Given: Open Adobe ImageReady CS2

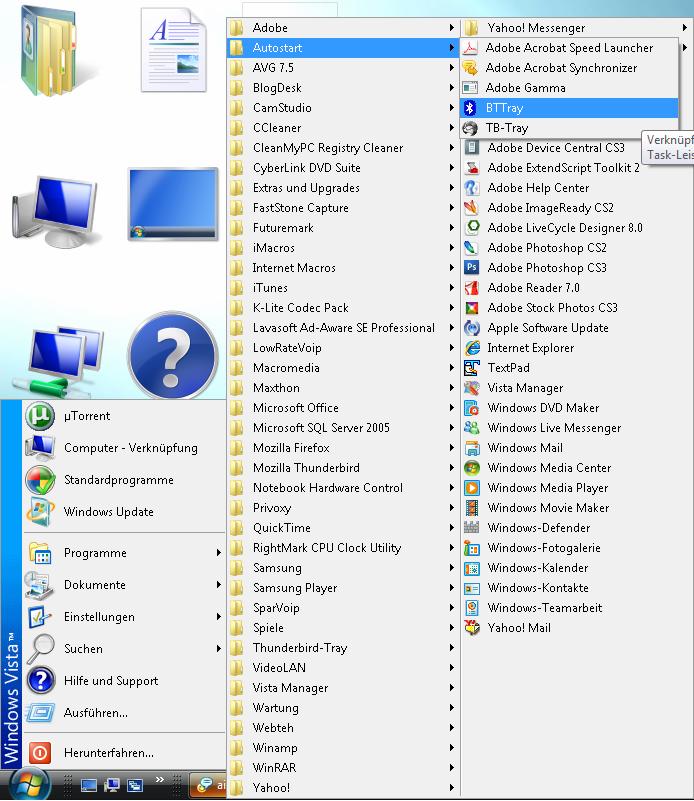Looking at the screenshot, I should tap(575, 208).
